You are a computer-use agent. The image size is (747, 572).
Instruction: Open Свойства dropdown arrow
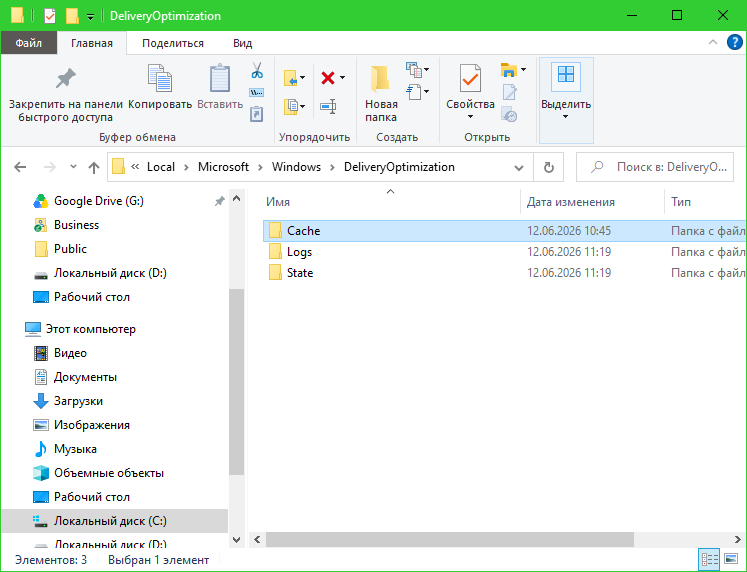tap(470, 117)
